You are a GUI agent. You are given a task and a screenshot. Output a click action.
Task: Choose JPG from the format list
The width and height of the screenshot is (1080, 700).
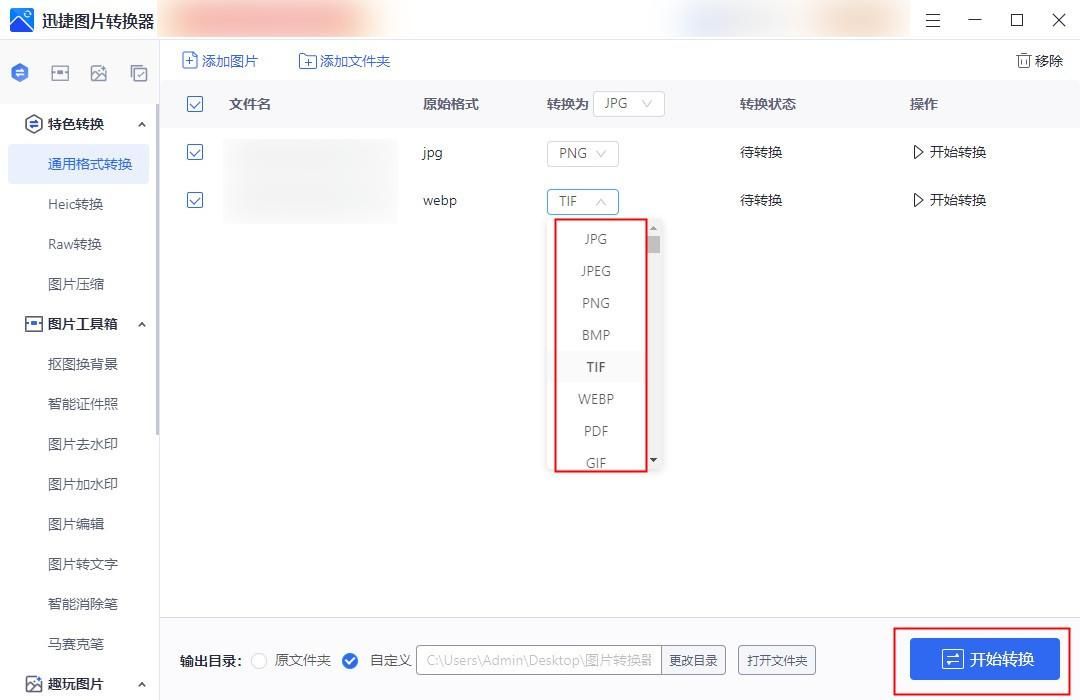tap(596, 239)
